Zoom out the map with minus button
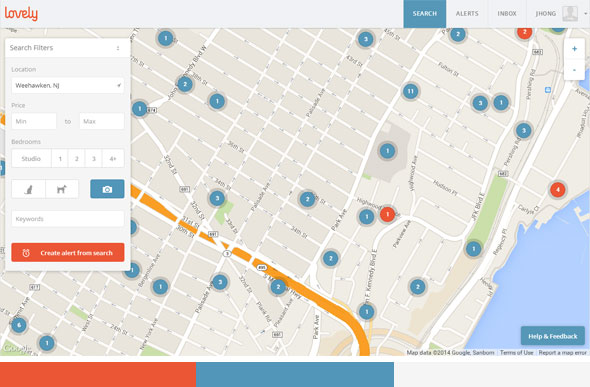This screenshot has width=590, height=387. click(x=574, y=70)
